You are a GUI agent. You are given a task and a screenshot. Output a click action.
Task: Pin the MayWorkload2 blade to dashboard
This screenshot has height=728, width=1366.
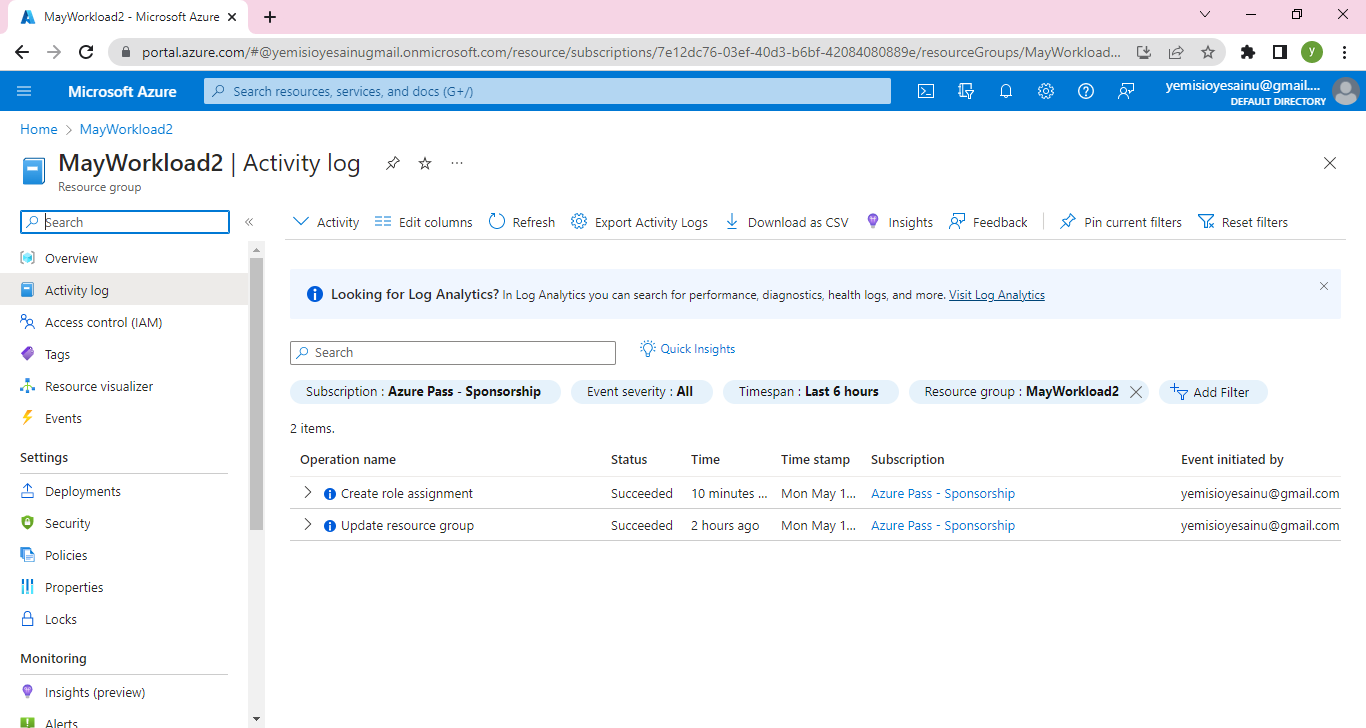(393, 163)
